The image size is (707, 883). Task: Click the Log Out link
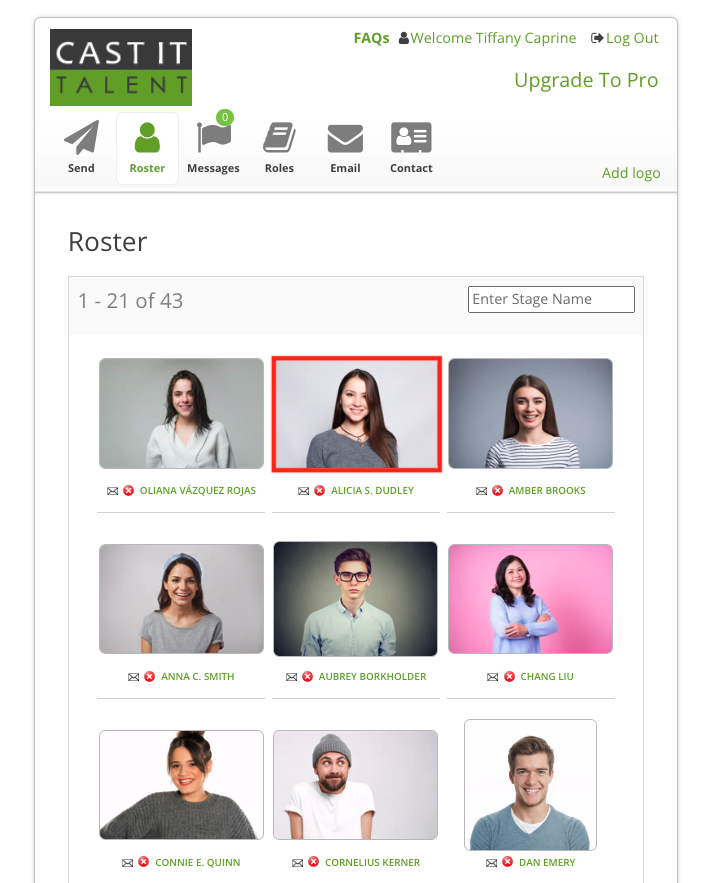(624, 38)
